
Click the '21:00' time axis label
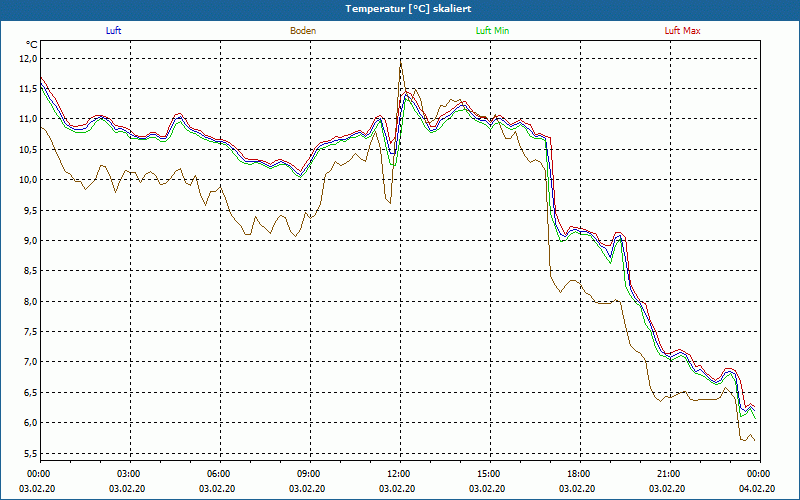click(670, 474)
